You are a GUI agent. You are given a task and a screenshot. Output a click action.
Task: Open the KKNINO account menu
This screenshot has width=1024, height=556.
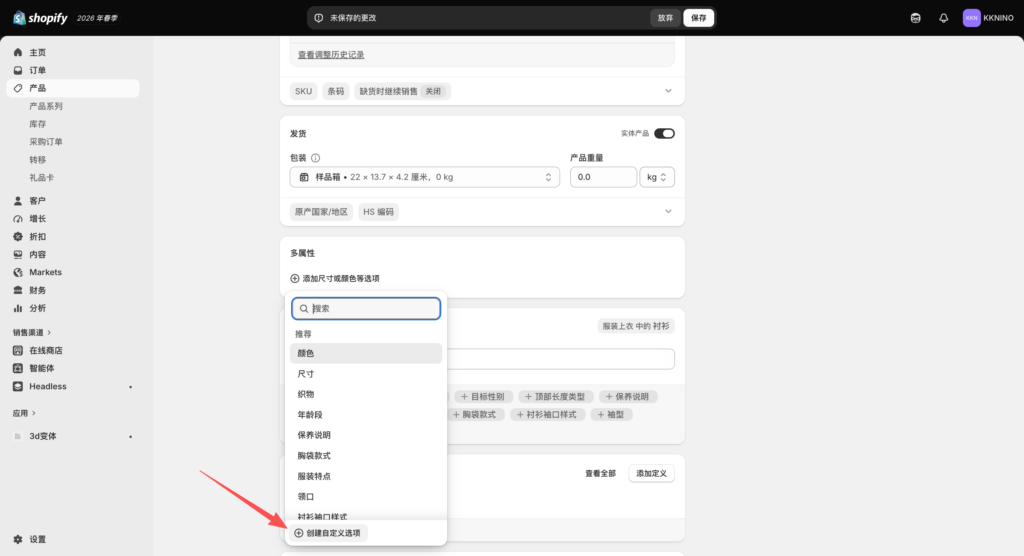[x=988, y=18]
